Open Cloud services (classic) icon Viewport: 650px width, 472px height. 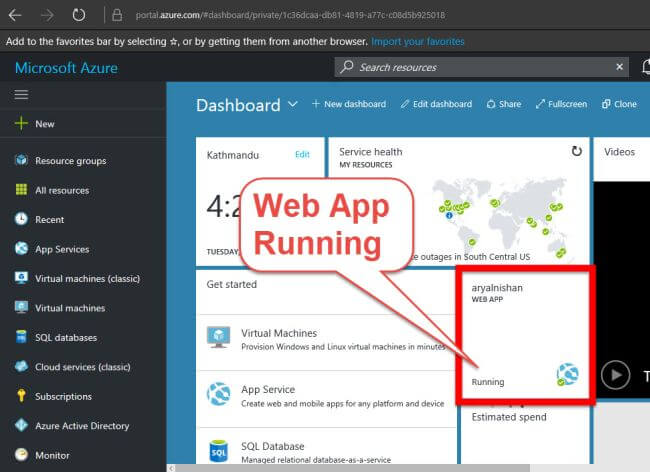(21, 366)
